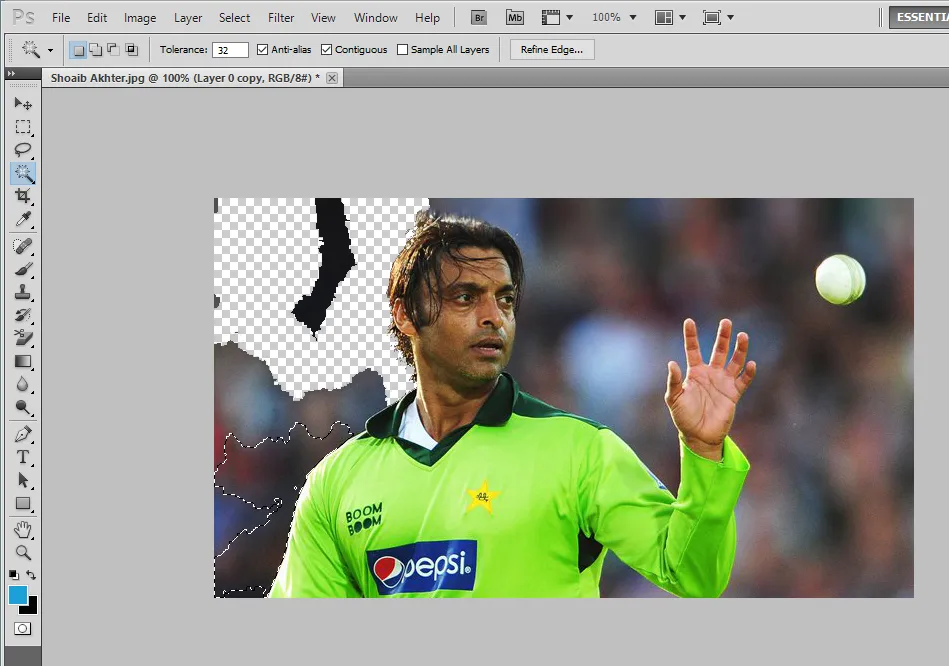Open the Window menu
The height and width of the screenshot is (666, 949).
pyautogui.click(x=375, y=18)
